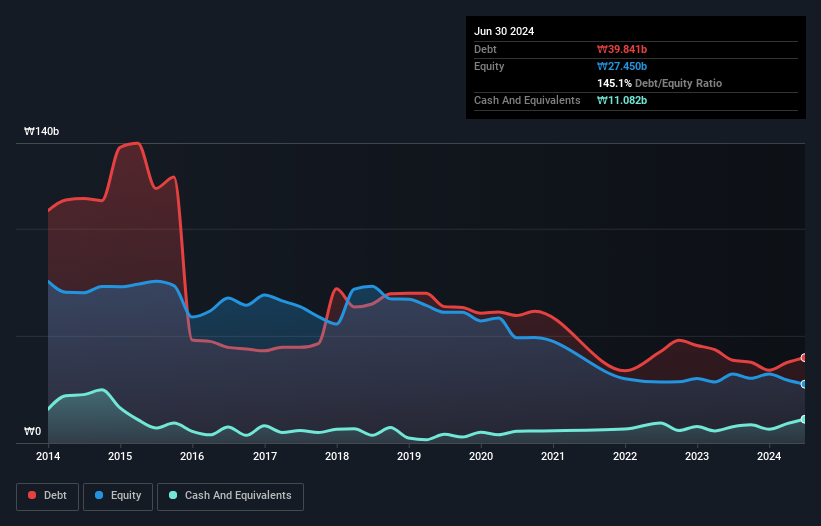
Task: Select the 2015 axis label
Action: (120, 456)
